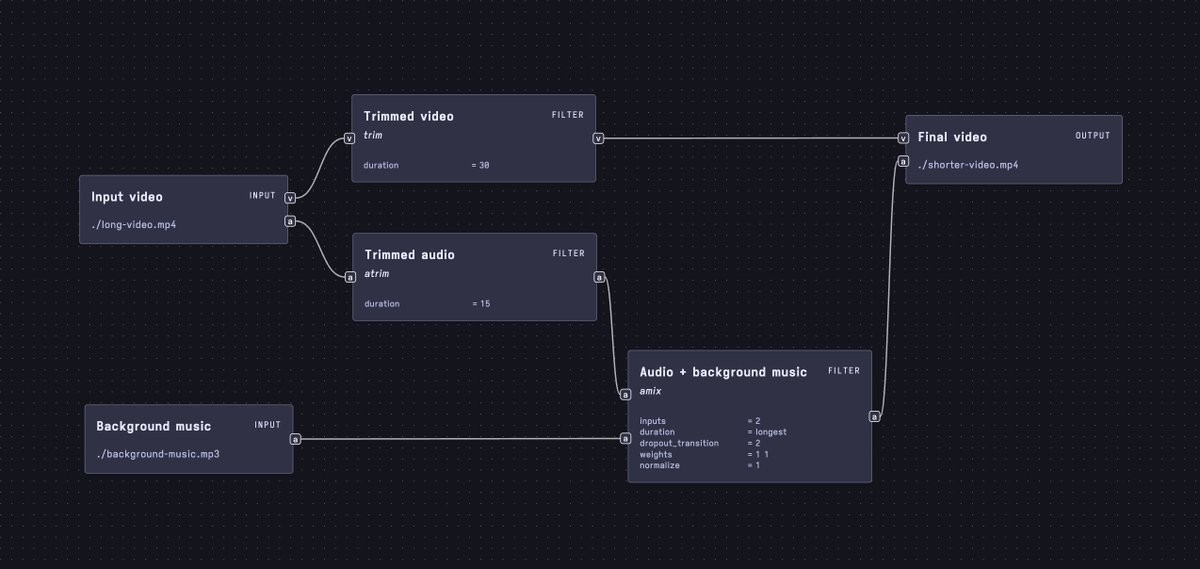Select the Background music audio output port
Screen dimensions: 1200x569
[x=295, y=438]
